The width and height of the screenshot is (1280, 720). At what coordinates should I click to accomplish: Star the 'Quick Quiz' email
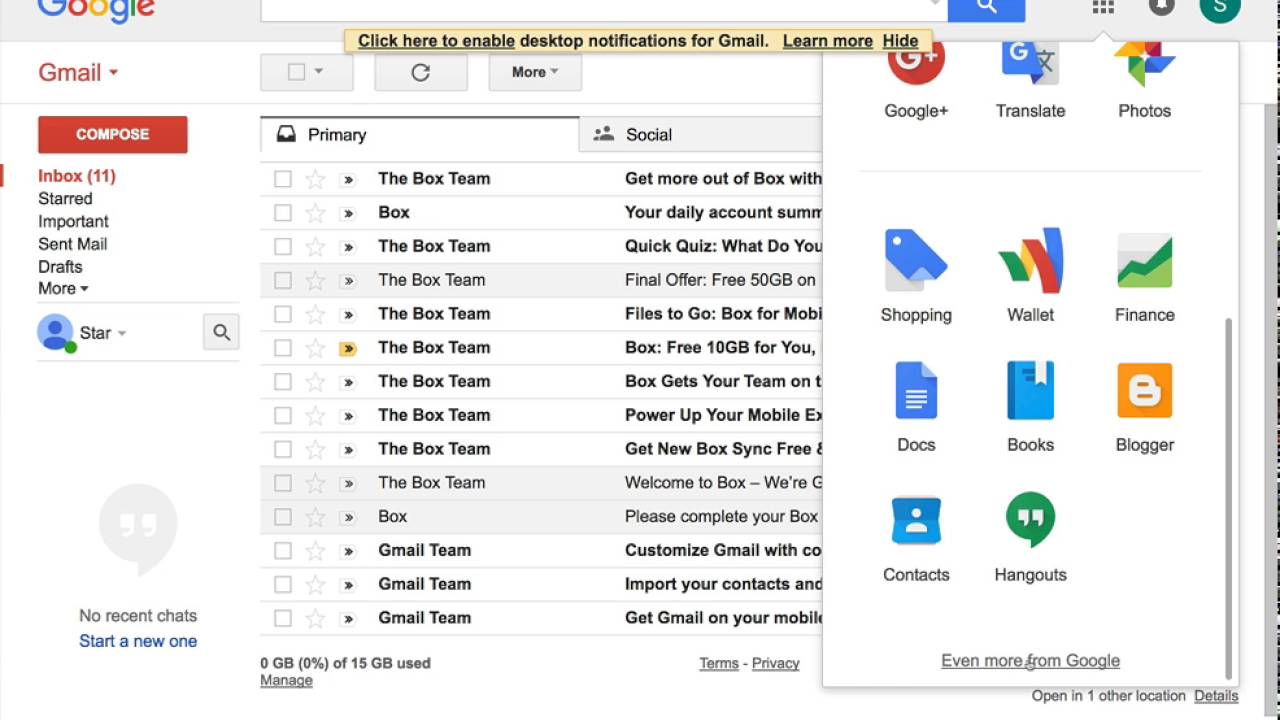(x=315, y=246)
